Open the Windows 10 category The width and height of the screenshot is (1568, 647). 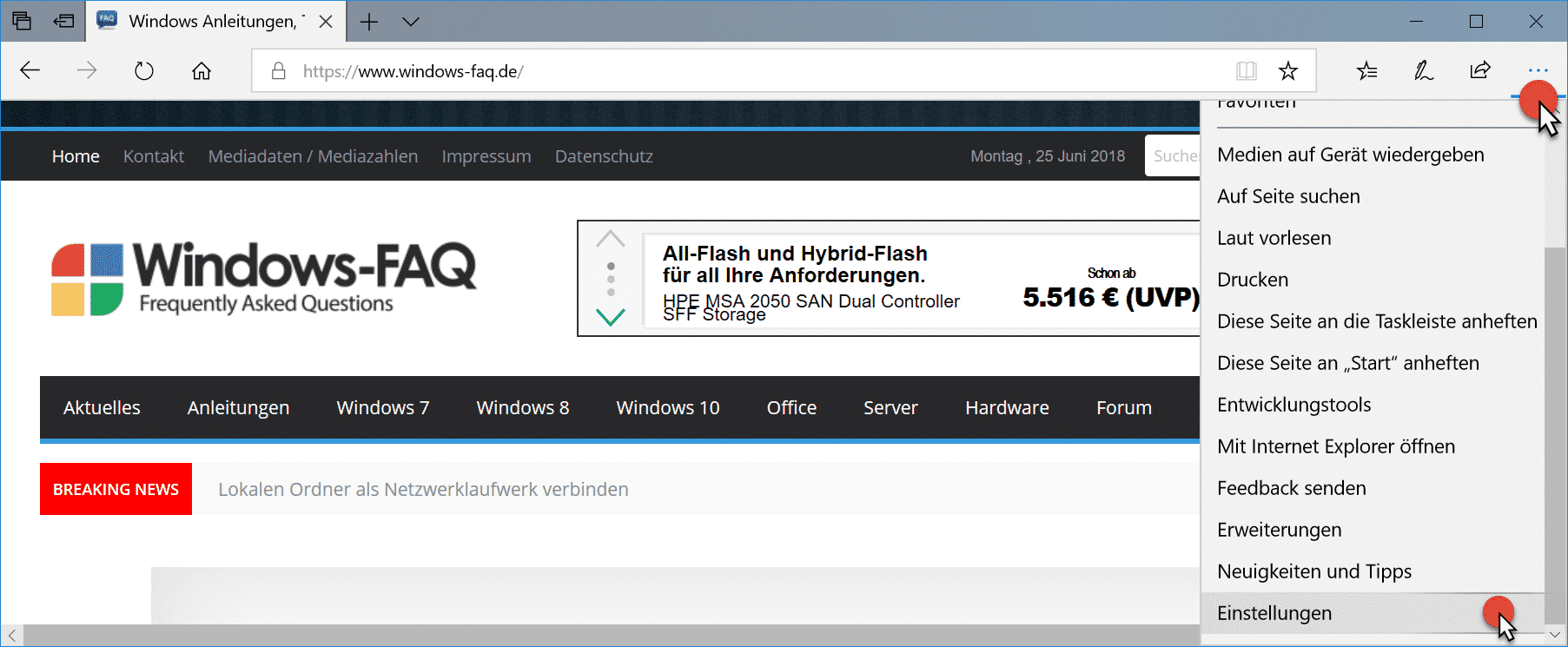pyautogui.click(x=668, y=408)
